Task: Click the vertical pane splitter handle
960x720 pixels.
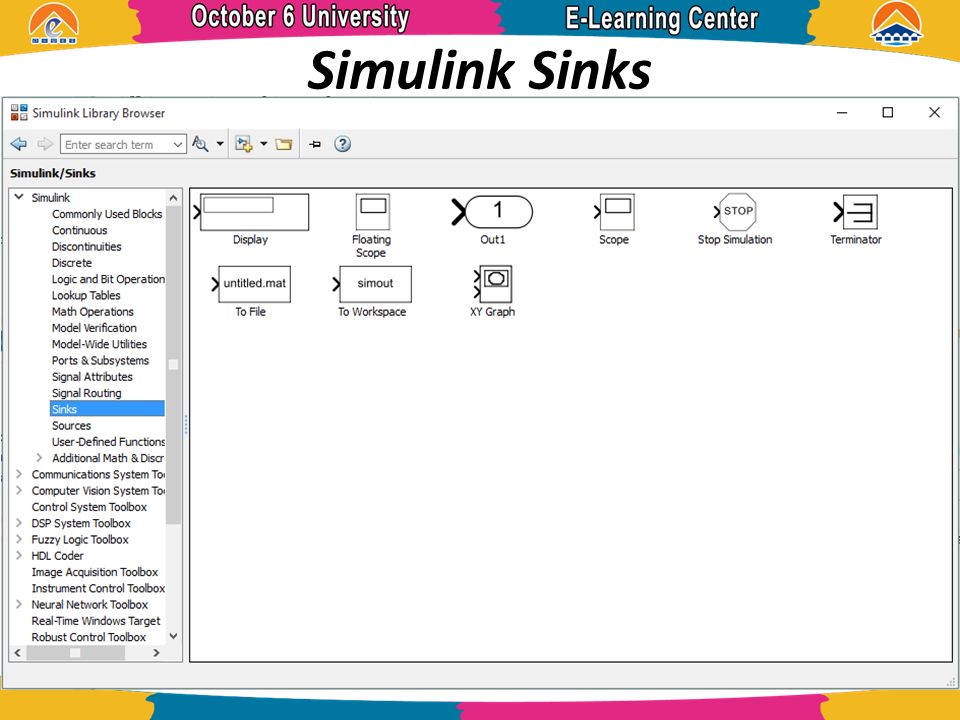Action: click(186, 424)
